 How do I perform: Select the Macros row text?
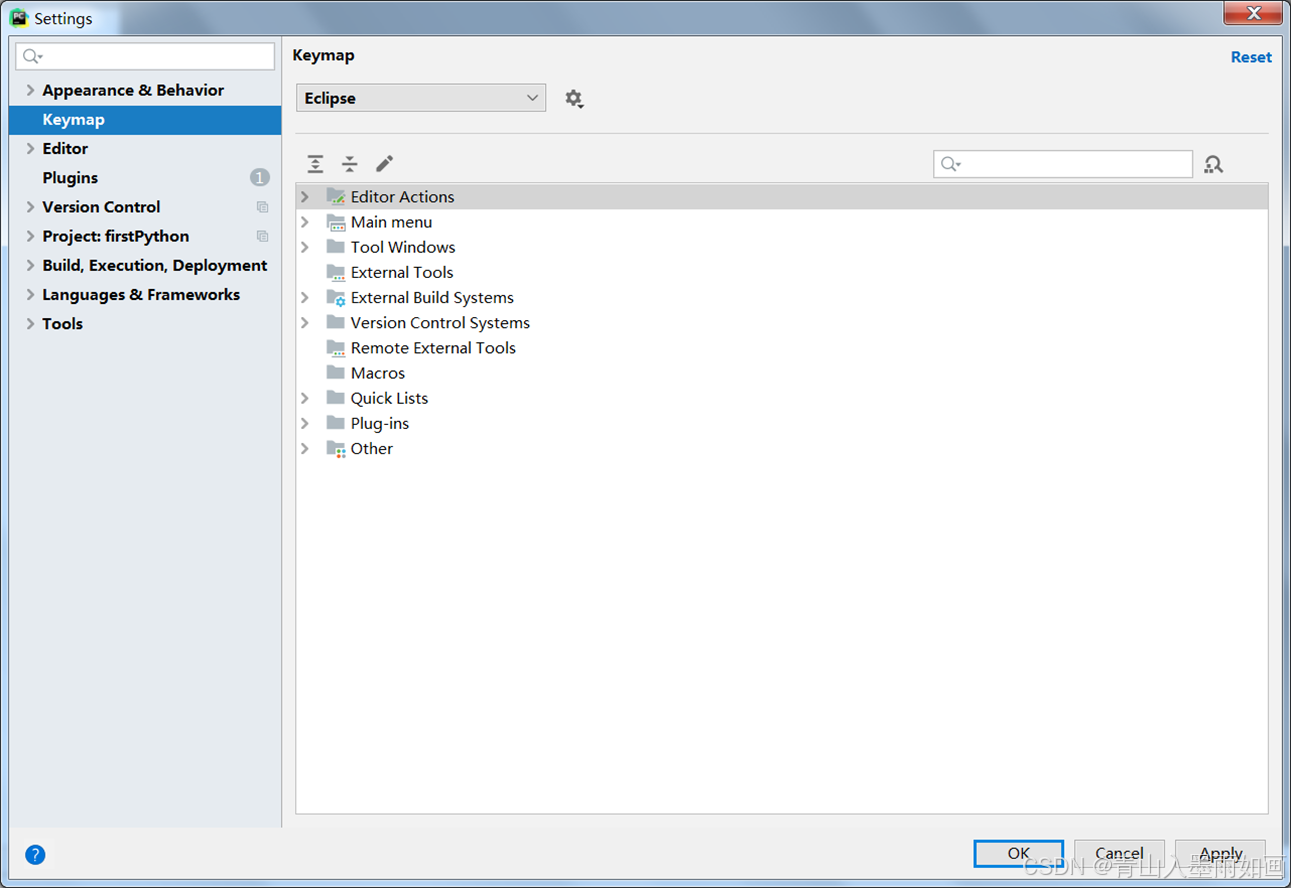click(378, 373)
